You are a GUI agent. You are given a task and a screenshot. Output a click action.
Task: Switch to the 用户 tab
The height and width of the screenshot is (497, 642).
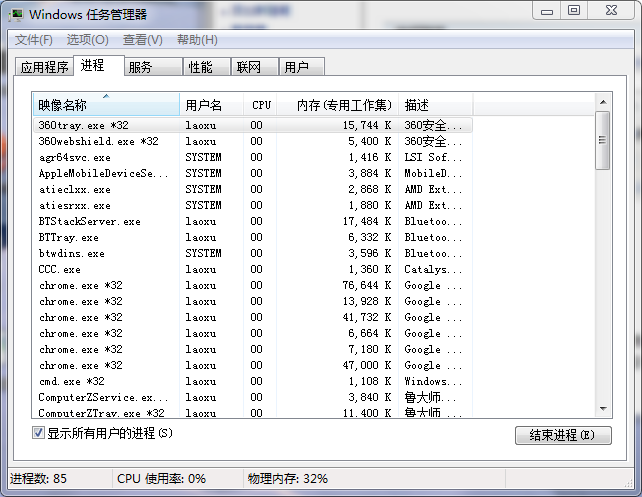pyautogui.click(x=302, y=67)
